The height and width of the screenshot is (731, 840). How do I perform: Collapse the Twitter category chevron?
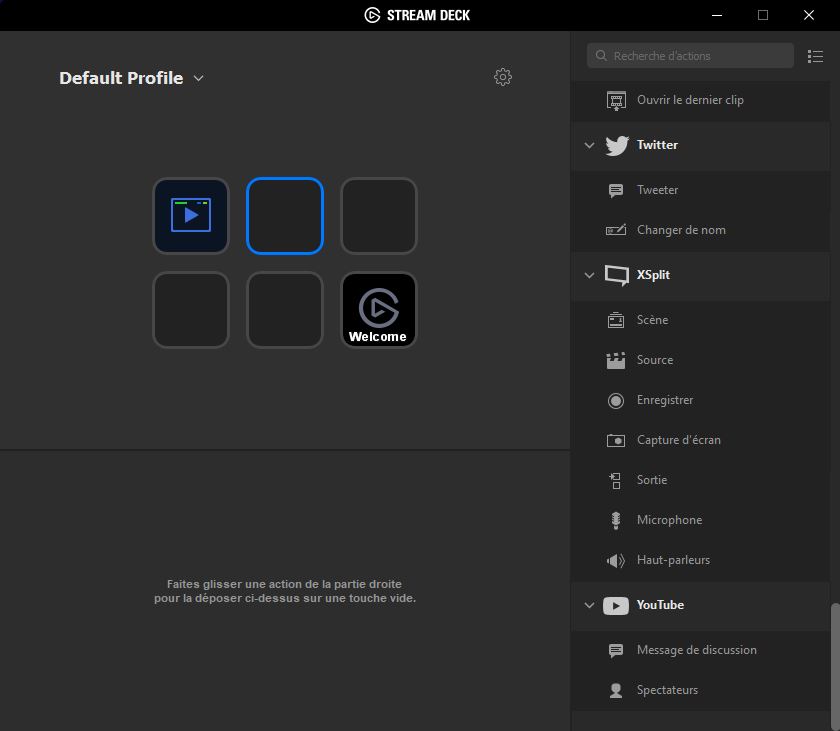pyautogui.click(x=589, y=145)
